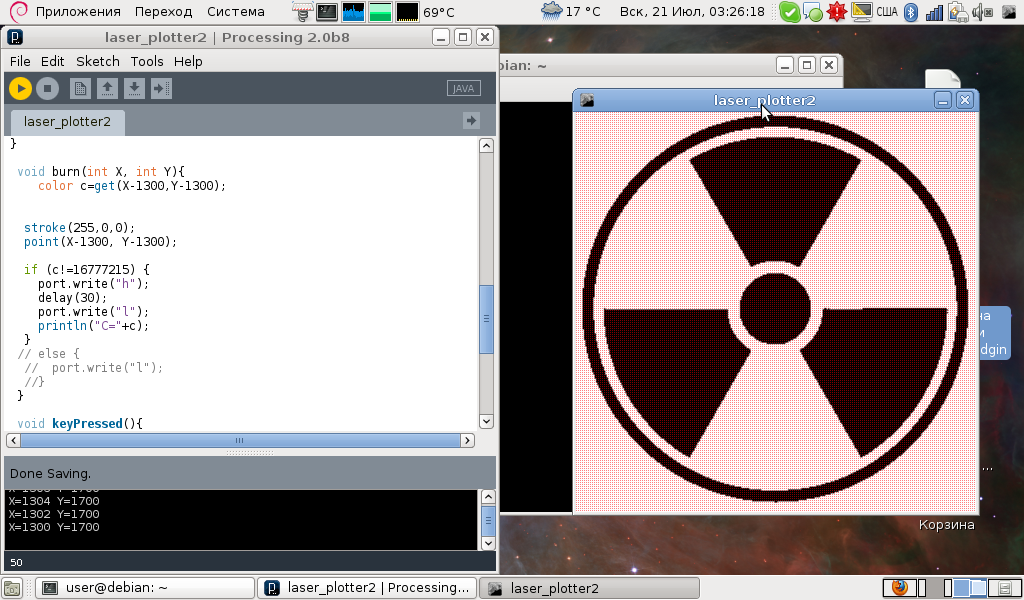Open the Debian logo in the top panel
Image resolution: width=1024 pixels, height=600 pixels.
pos(19,11)
